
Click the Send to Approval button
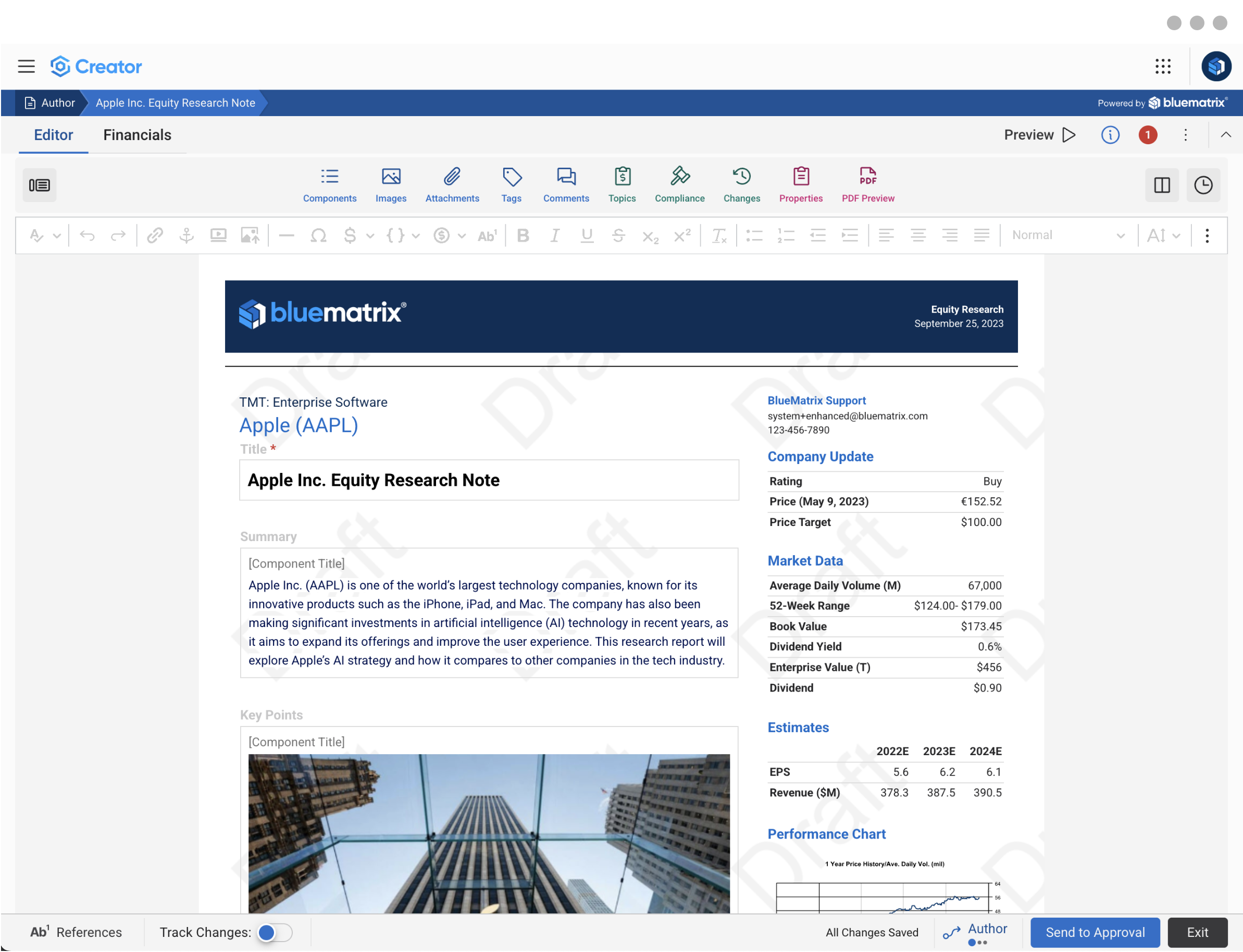pyautogui.click(x=1095, y=932)
